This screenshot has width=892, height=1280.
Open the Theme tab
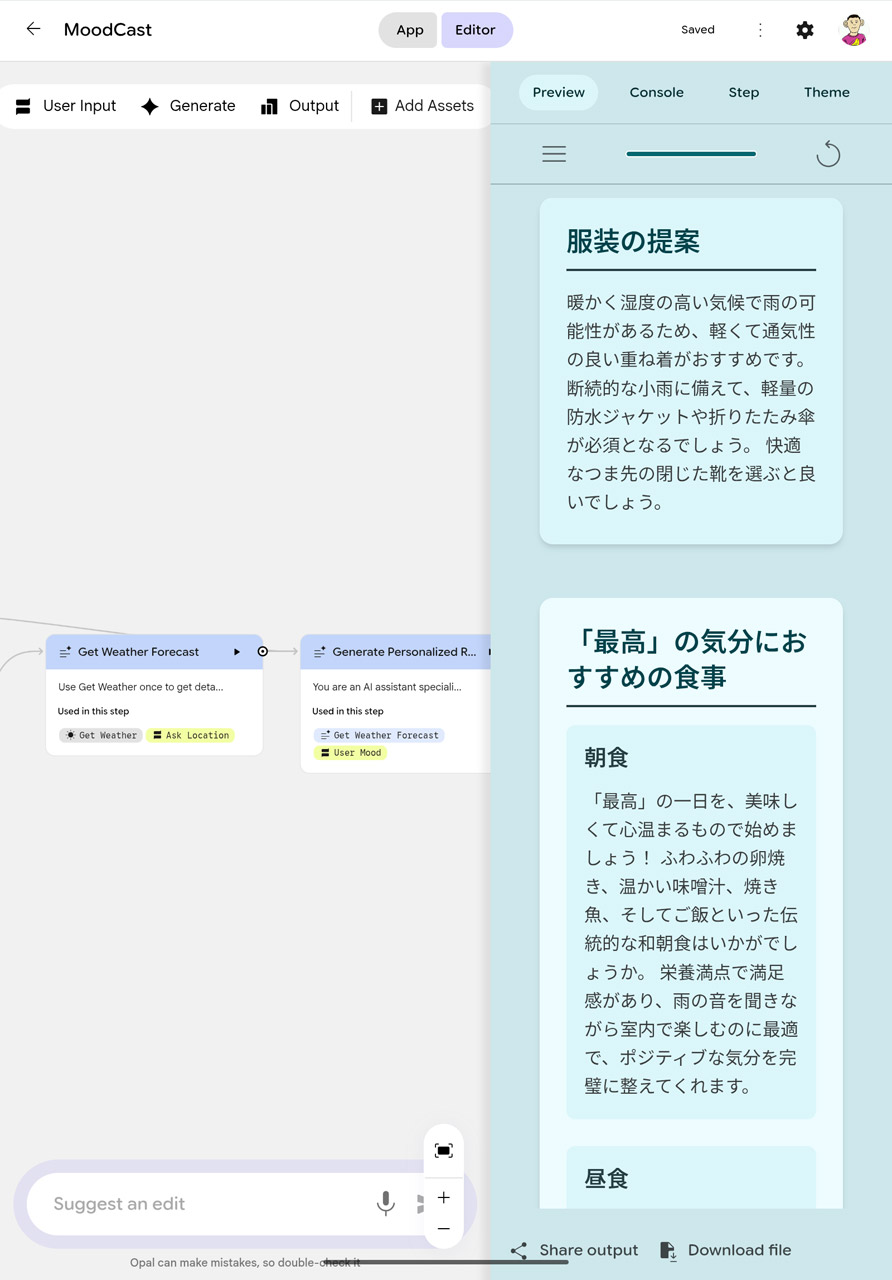[826, 92]
